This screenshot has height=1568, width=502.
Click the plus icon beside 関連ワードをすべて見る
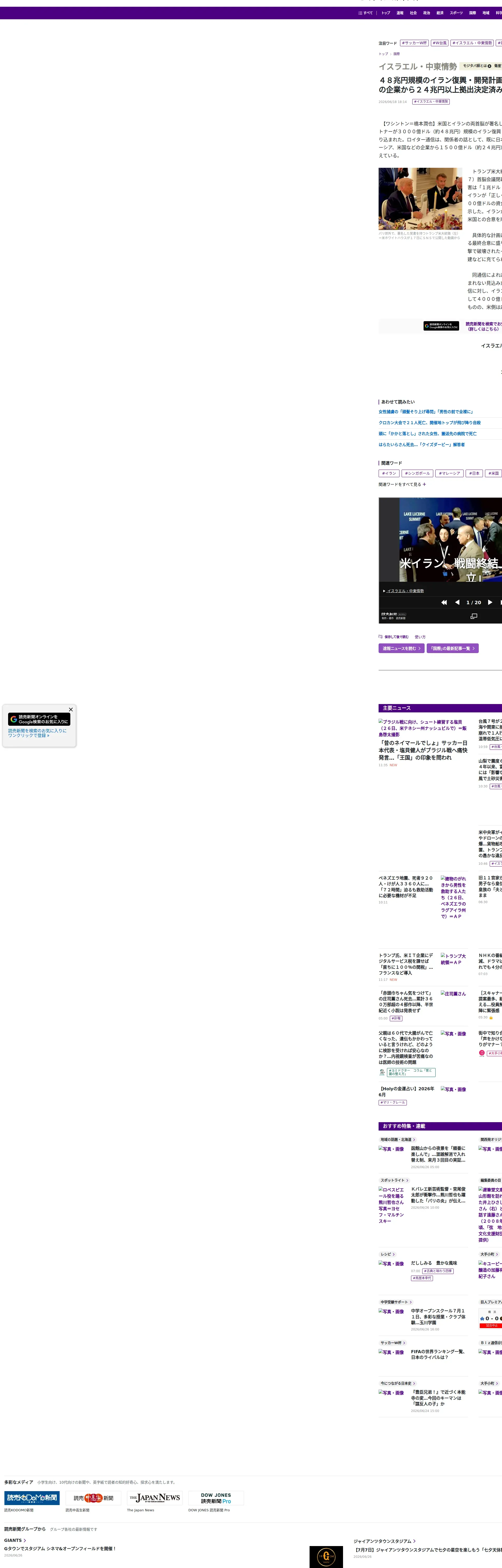coord(425,485)
